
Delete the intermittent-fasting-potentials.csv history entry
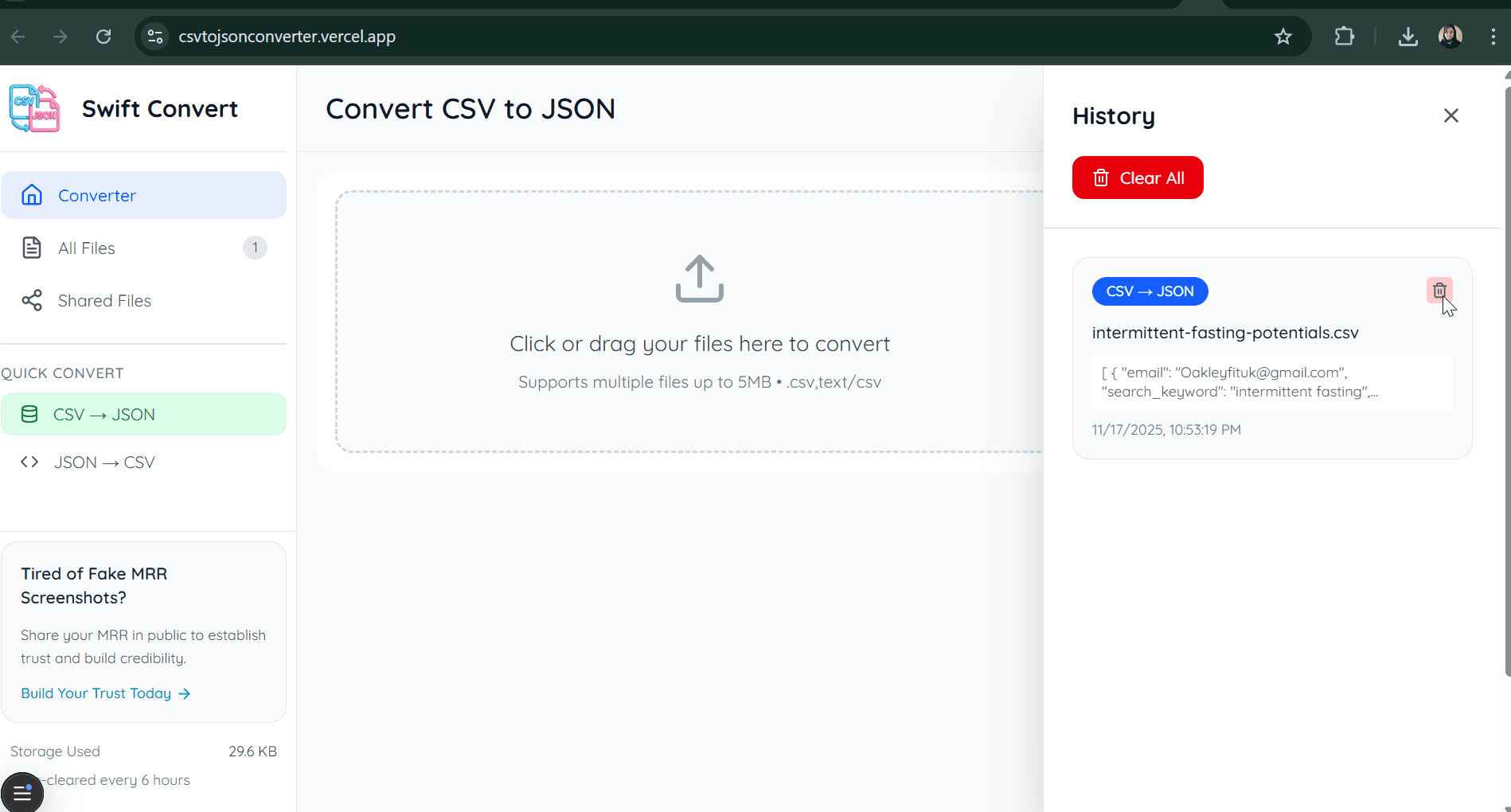(x=1439, y=291)
